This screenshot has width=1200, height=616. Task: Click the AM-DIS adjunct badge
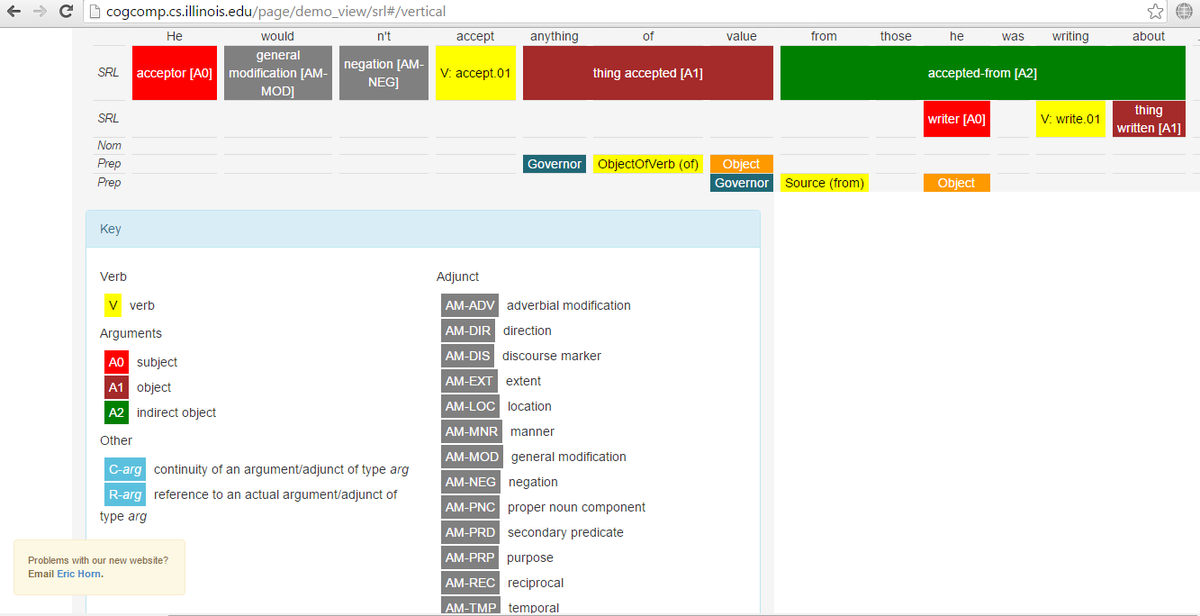coord(467,356)
